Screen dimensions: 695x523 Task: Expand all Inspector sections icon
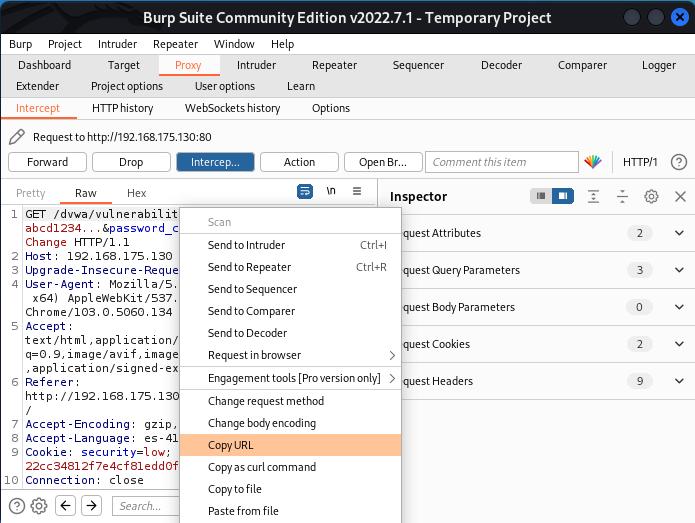(x=593, y=196)
